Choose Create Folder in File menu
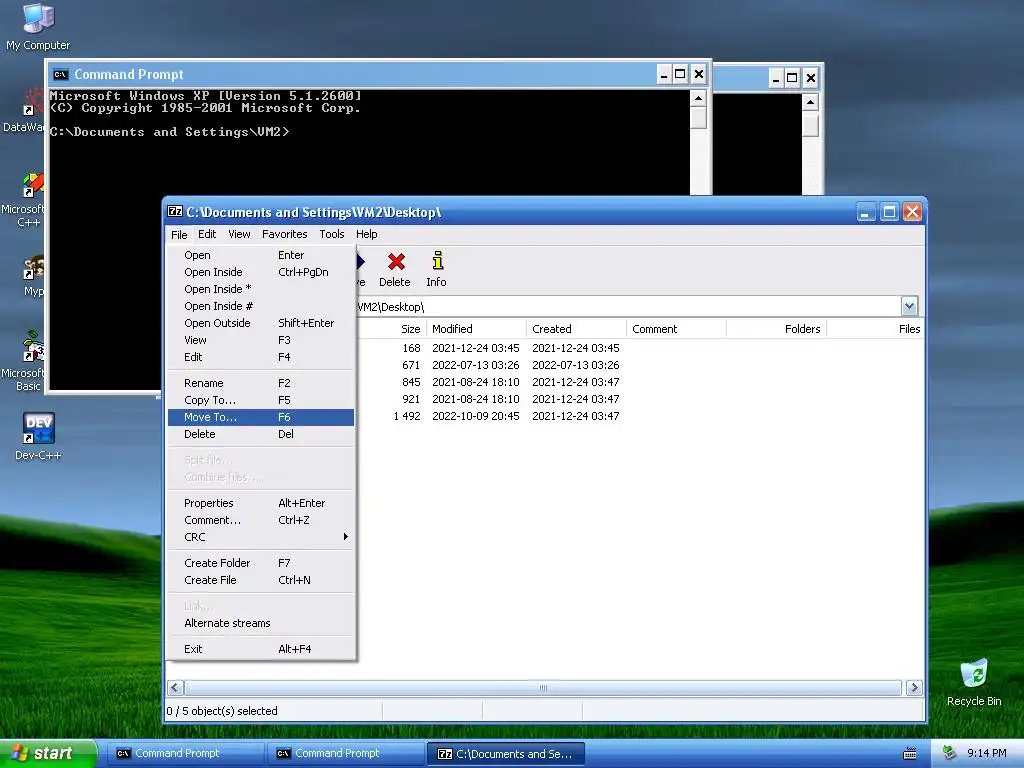Screen dimensions: 1024x768 point(261,563)
